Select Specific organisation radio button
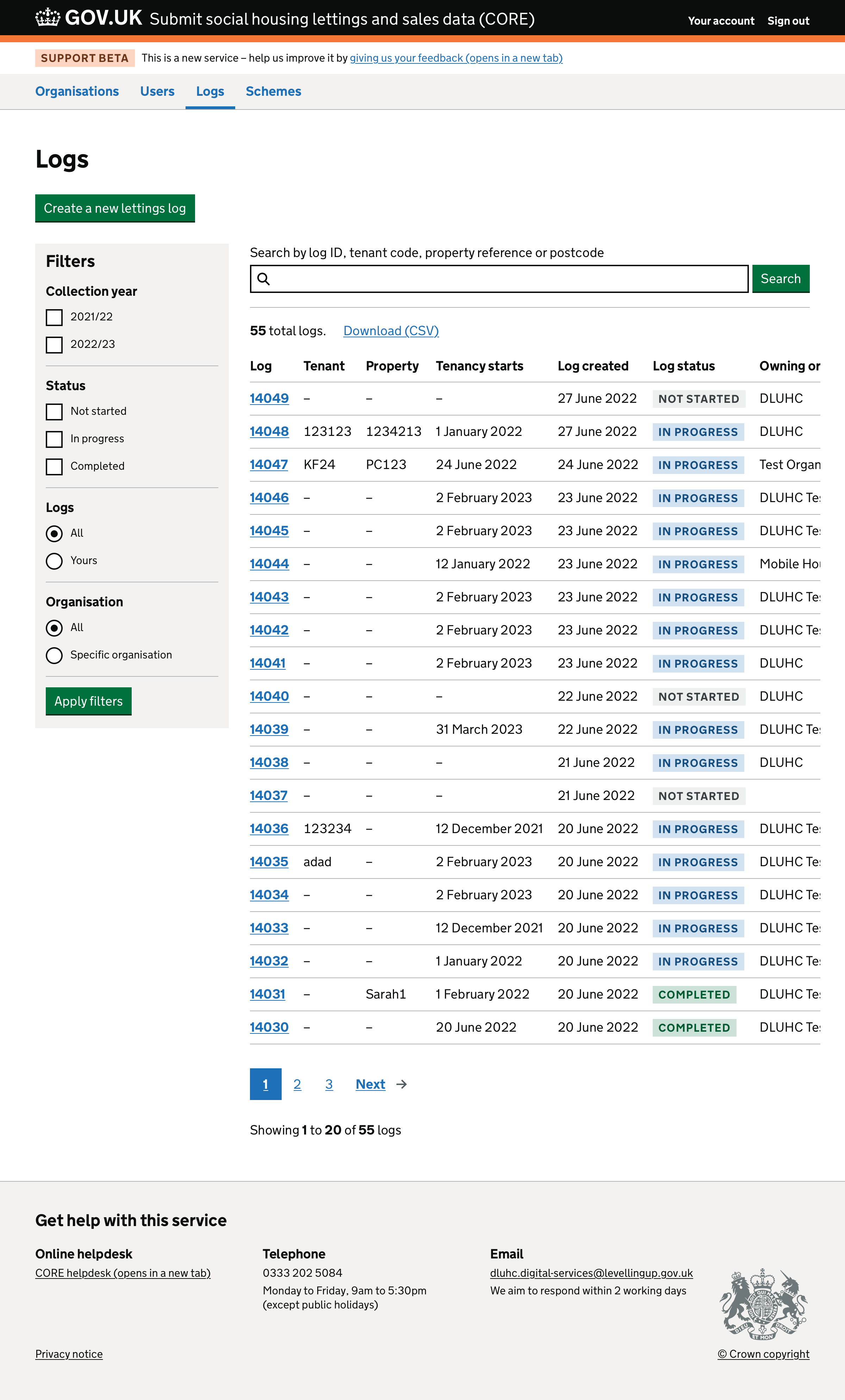The width and height of the screenshot is (845, 1400). (54, 655)
